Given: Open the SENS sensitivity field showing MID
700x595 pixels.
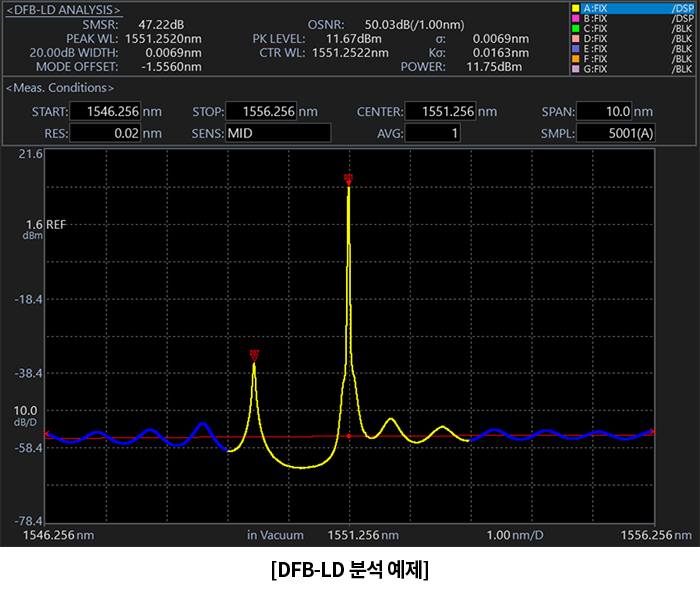Looking at the screenshot, I should click(278, 133).
